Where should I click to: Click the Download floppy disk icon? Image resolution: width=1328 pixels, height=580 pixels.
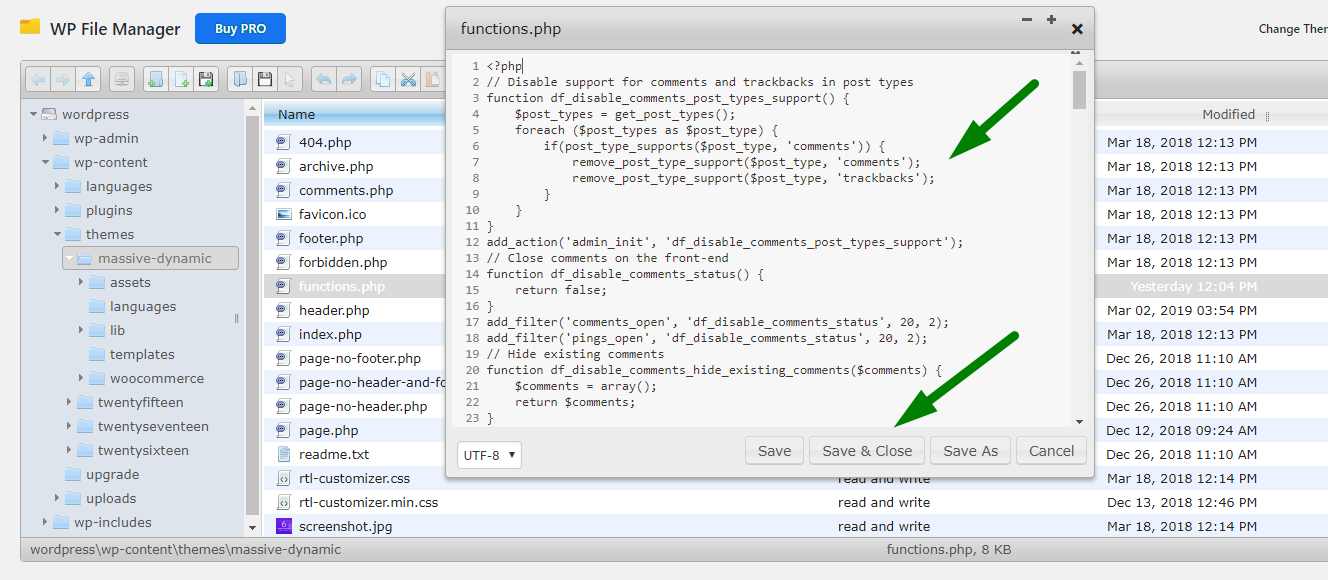(265, 79)
